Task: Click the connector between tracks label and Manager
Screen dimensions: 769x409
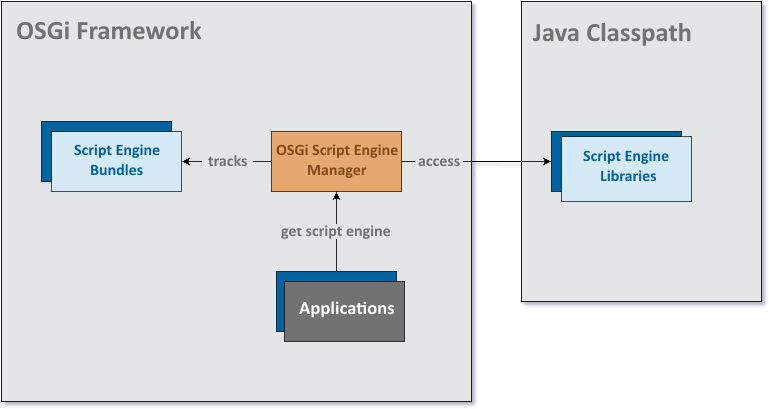Action: (261, 161)
